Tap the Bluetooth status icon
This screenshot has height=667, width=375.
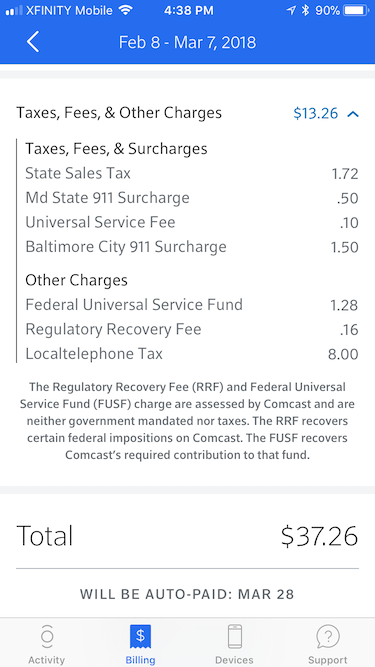305,11
